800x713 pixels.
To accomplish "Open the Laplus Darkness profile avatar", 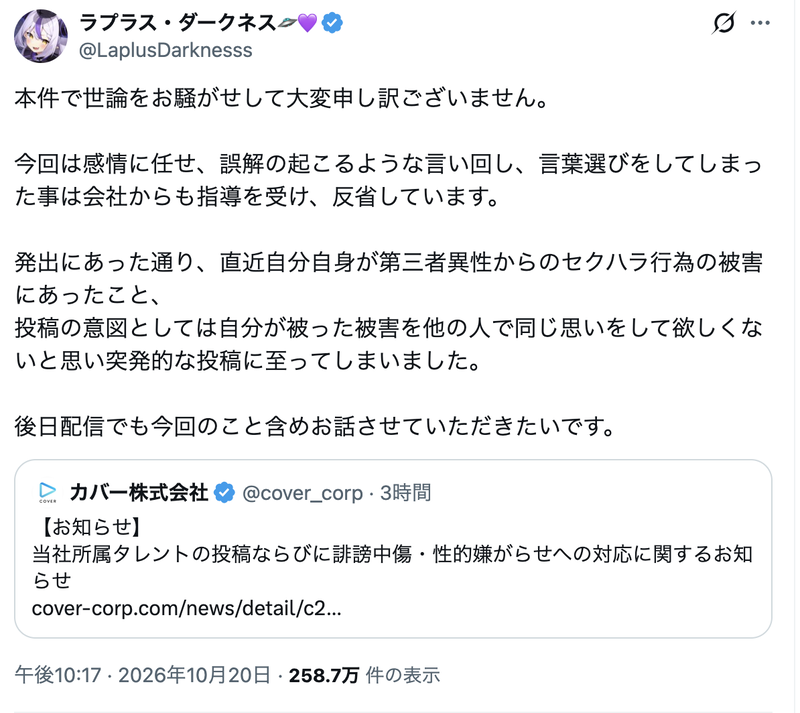I will point(41,36).
